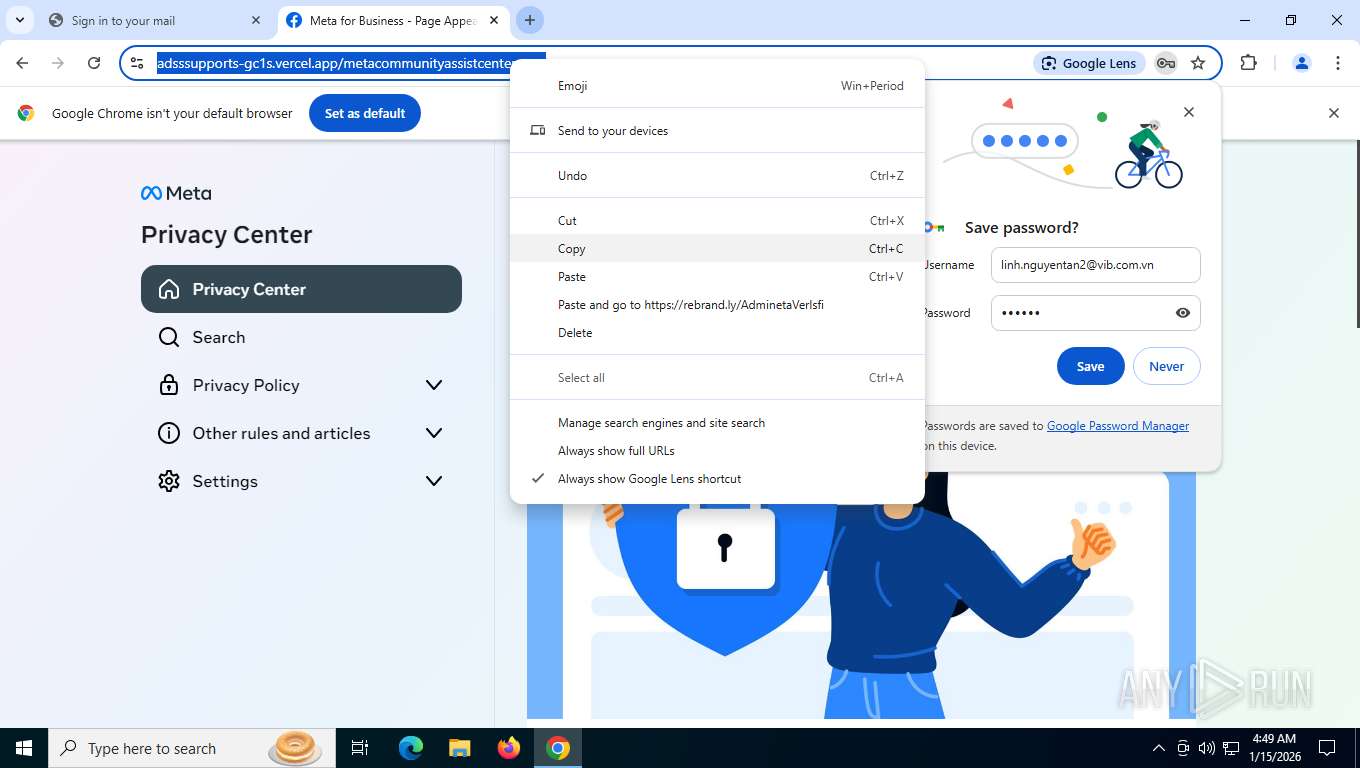Image resolution: width=1360 pixels, height=768 pixels.
Task: Open the Chrome profile avatar
Action: (1302, 63)
